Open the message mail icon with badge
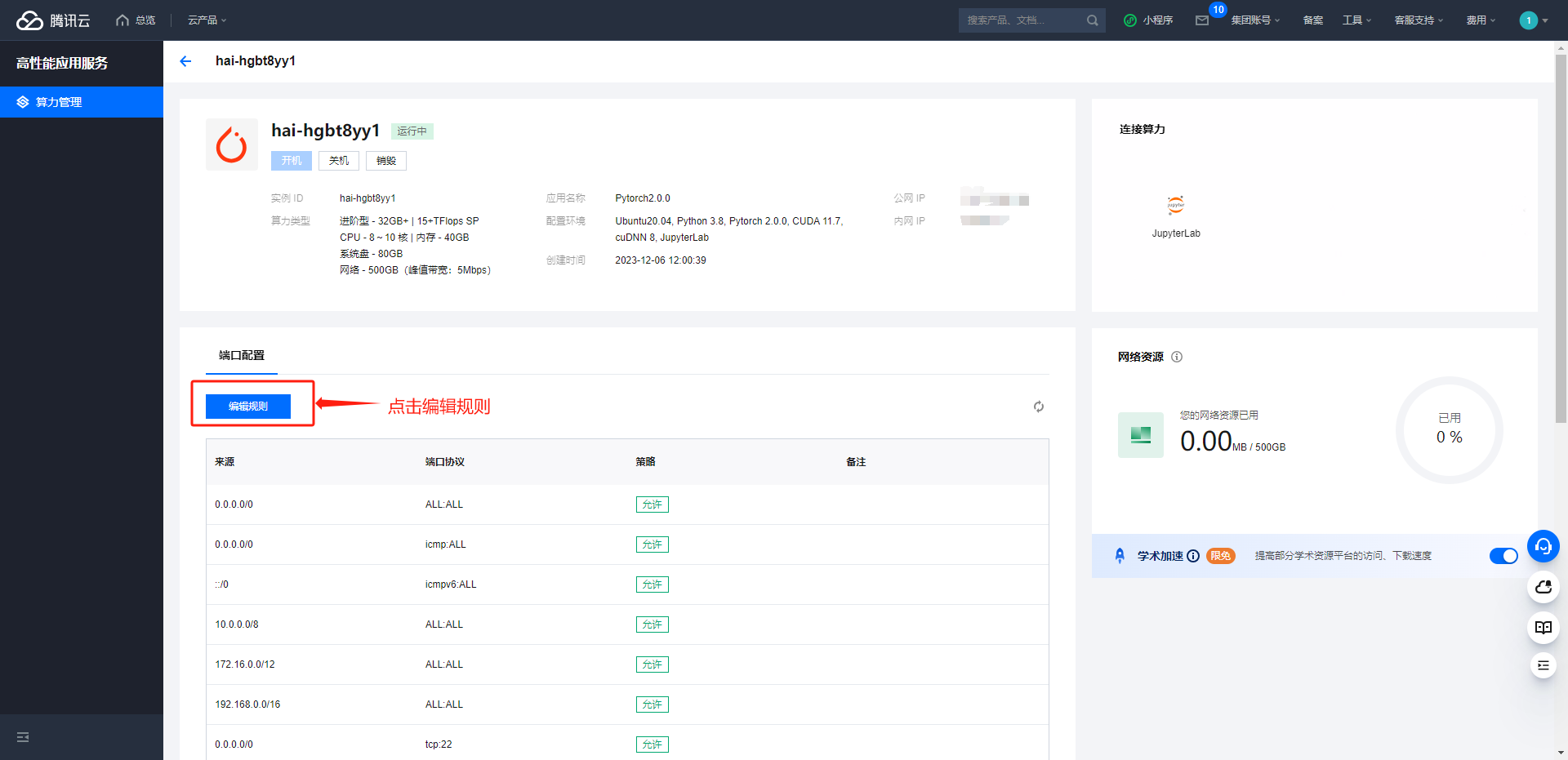 (x=1202, y=20)
